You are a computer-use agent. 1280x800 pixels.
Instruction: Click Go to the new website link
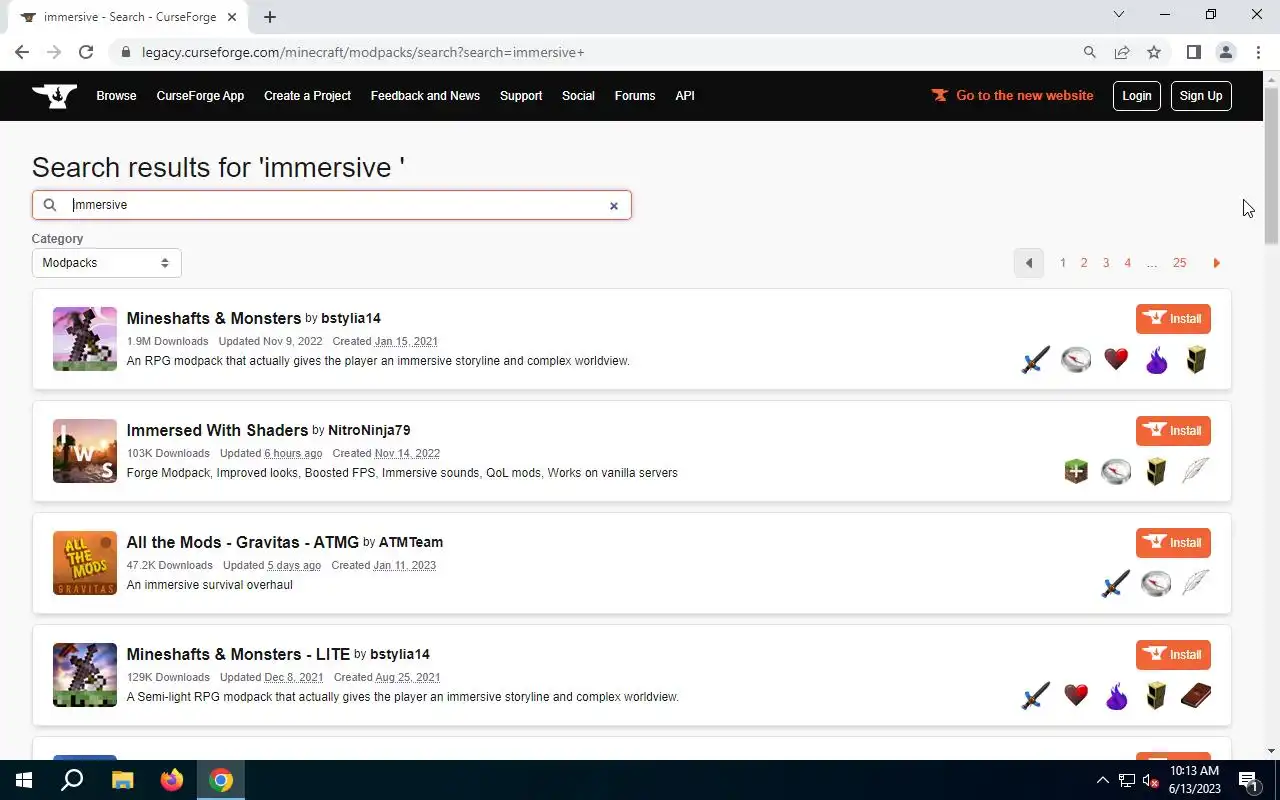tap(1012, 96)
